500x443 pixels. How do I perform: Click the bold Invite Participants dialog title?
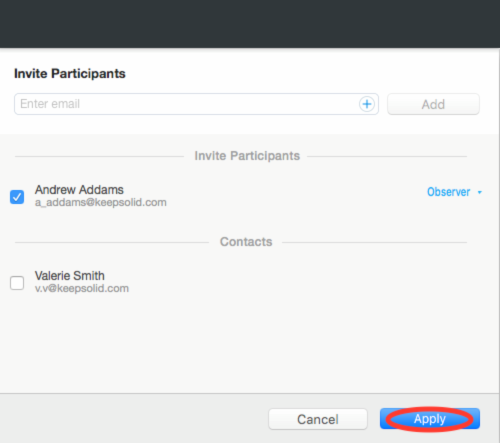70,74
